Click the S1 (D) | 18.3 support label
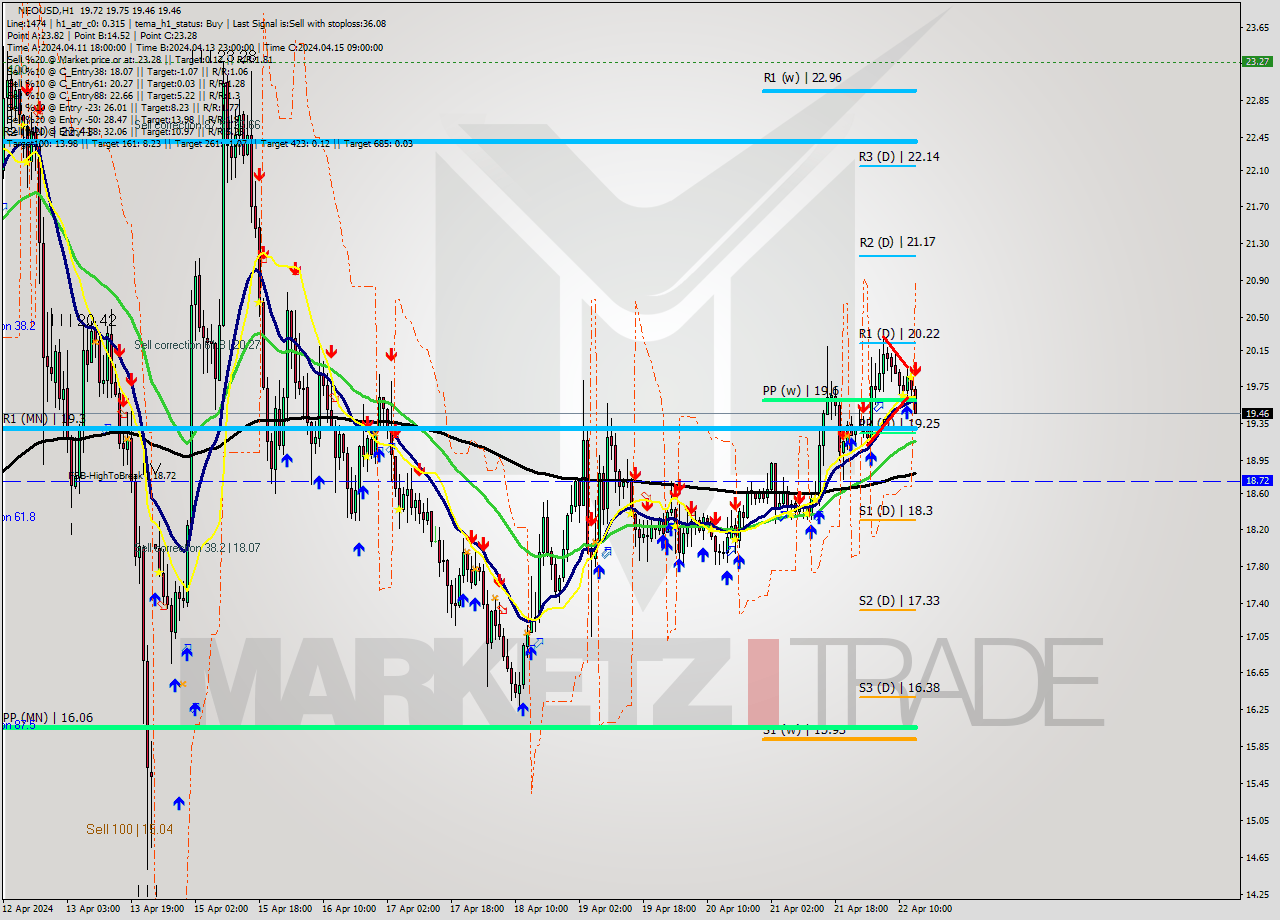The width and height of the screenshot is (1280, 920). coord(895,510)
